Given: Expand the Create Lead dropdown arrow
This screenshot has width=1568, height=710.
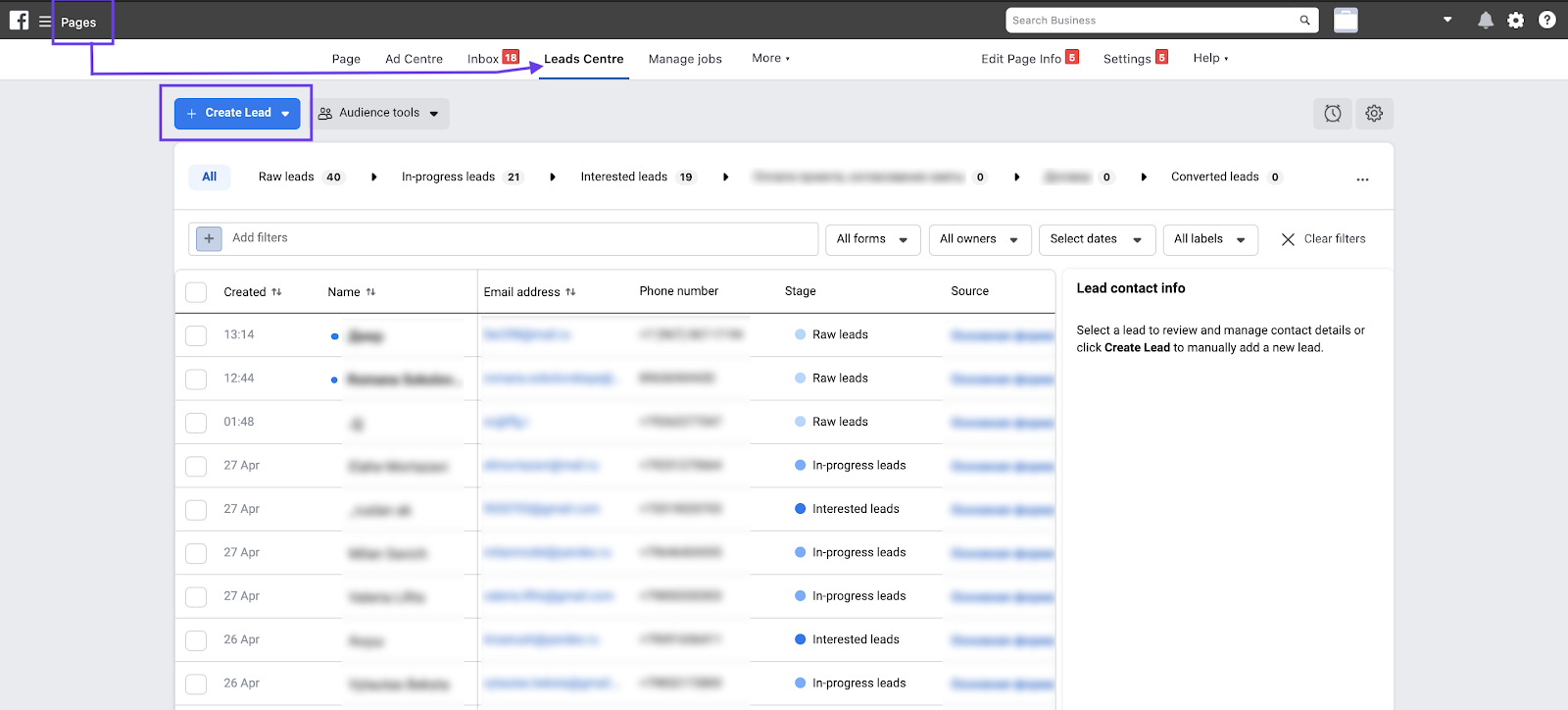Looking at the screenshot, I should [285, 114].
